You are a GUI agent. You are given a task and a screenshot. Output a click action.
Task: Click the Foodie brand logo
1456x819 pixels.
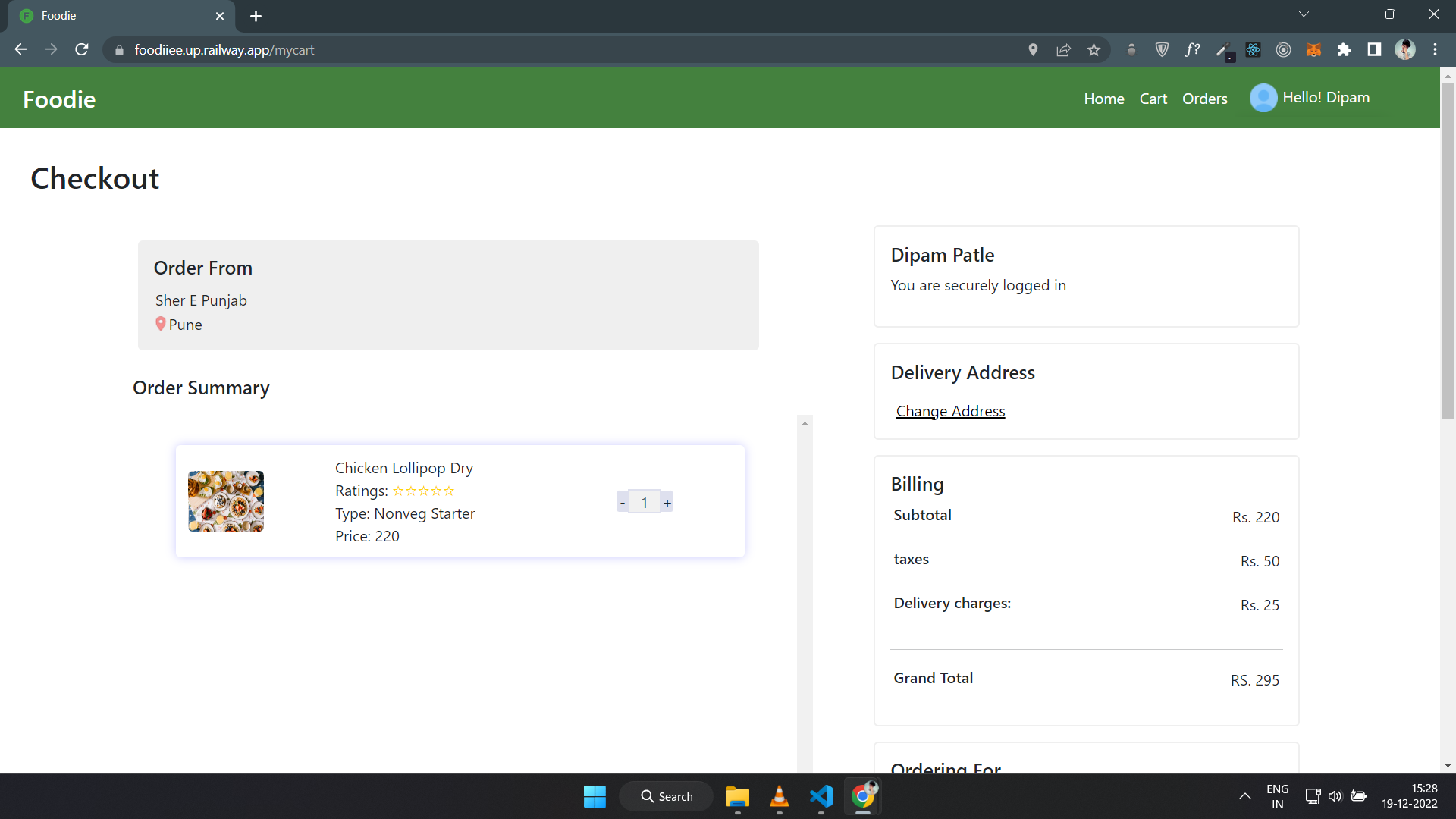click(59, 99)
